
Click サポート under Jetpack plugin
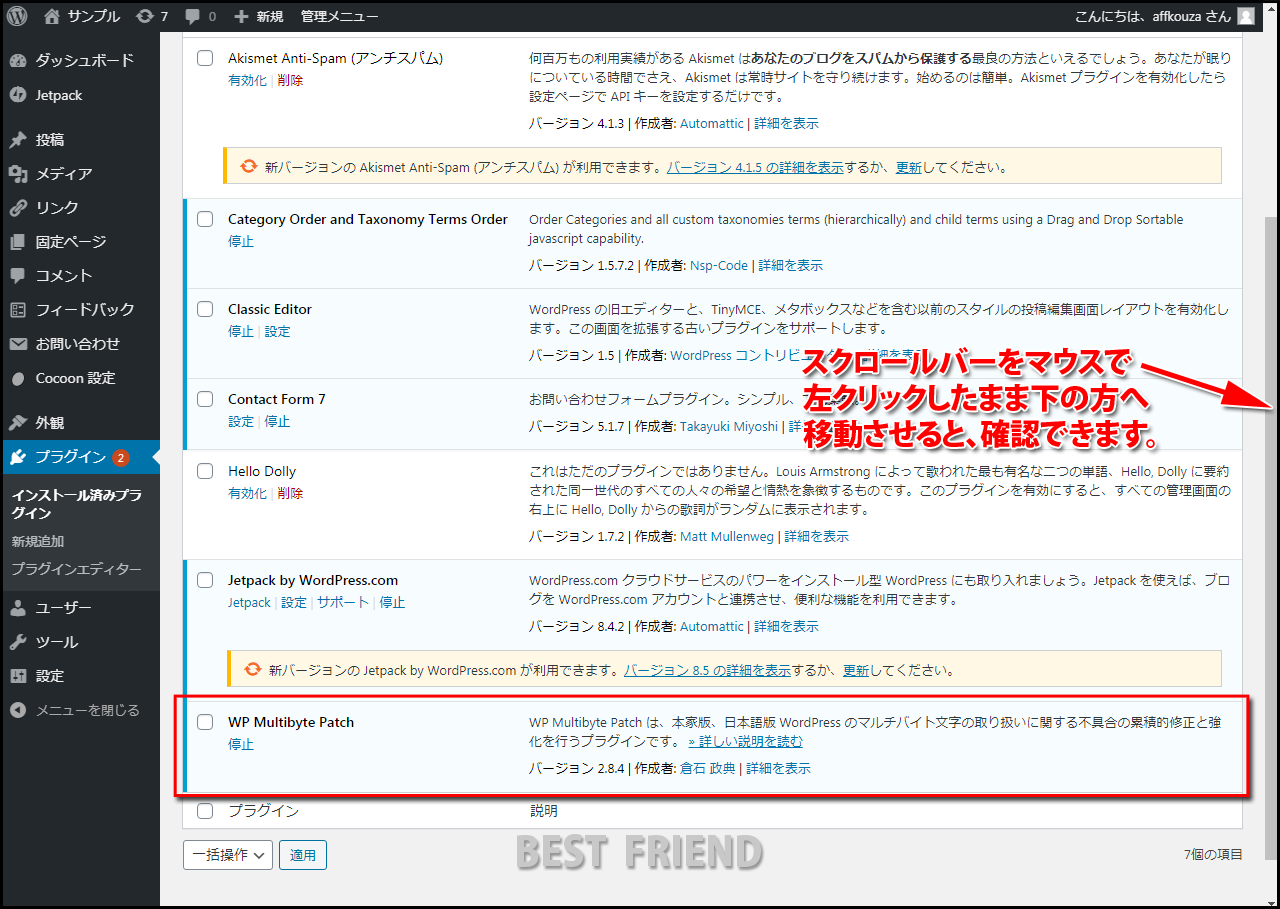(x=343, y=602)
